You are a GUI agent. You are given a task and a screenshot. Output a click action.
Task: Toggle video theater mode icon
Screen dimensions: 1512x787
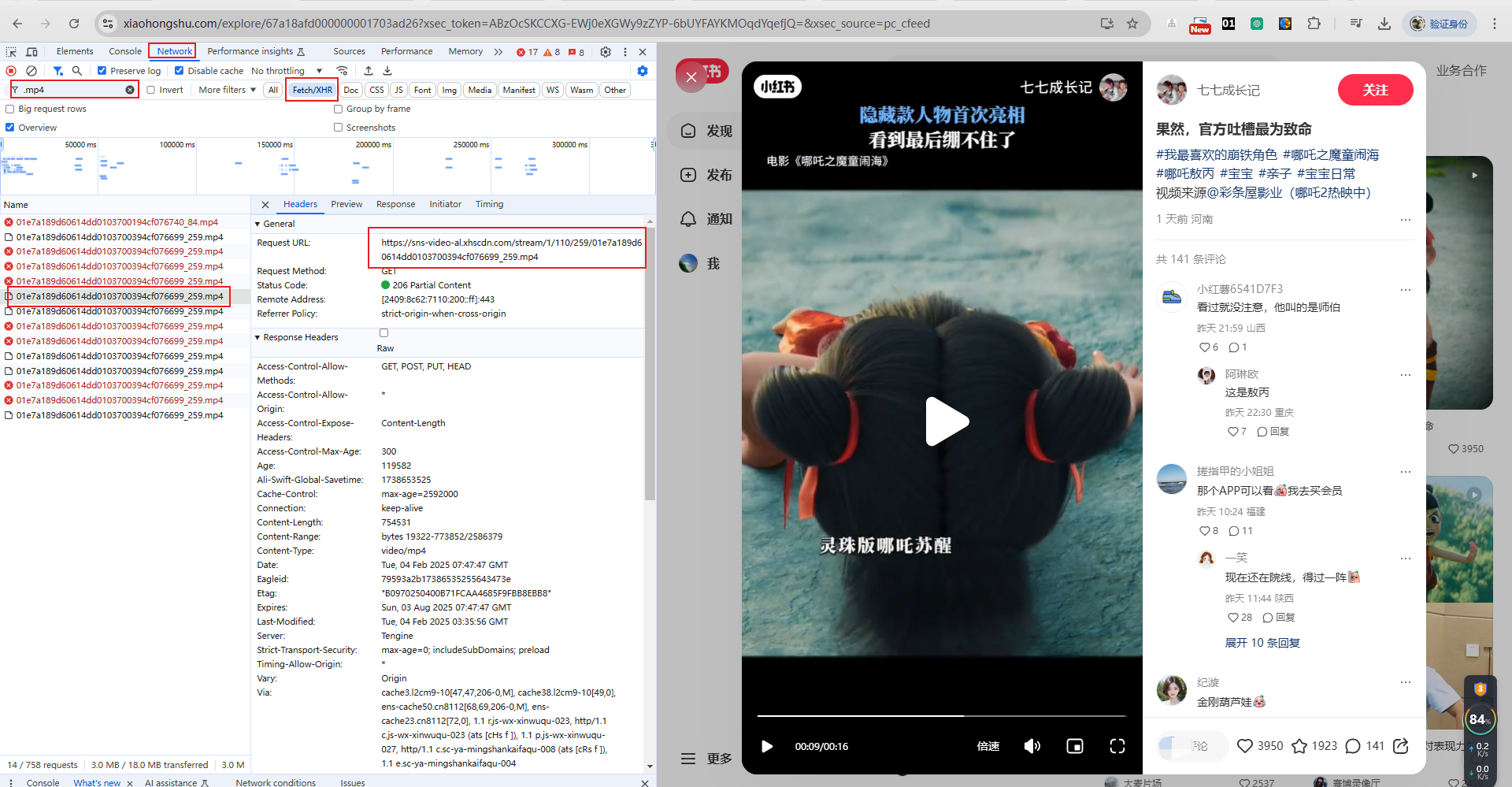[x=1075, y=746]
